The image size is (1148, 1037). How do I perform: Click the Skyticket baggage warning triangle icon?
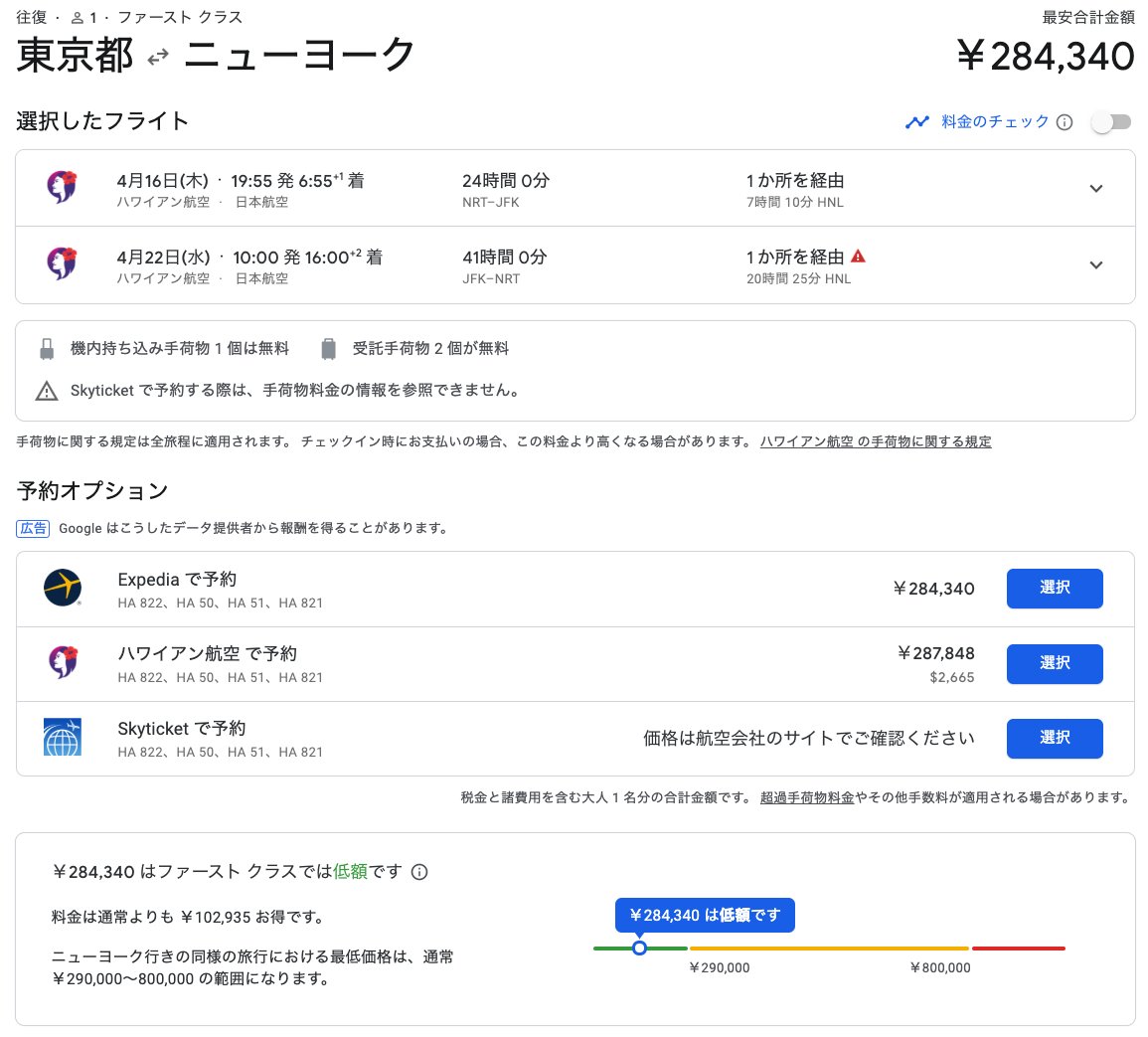47,391
